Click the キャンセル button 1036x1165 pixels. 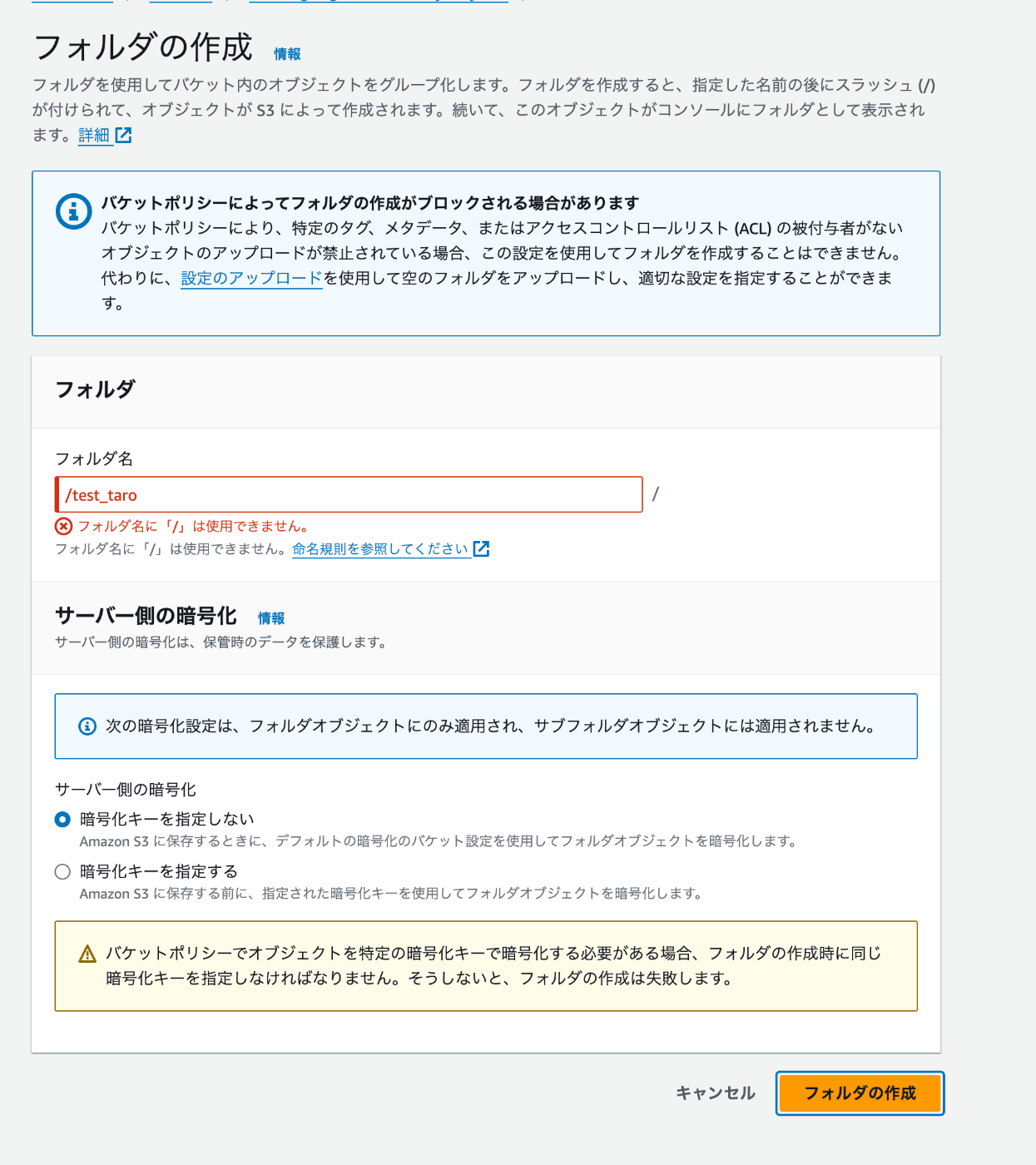(716, 1093)
